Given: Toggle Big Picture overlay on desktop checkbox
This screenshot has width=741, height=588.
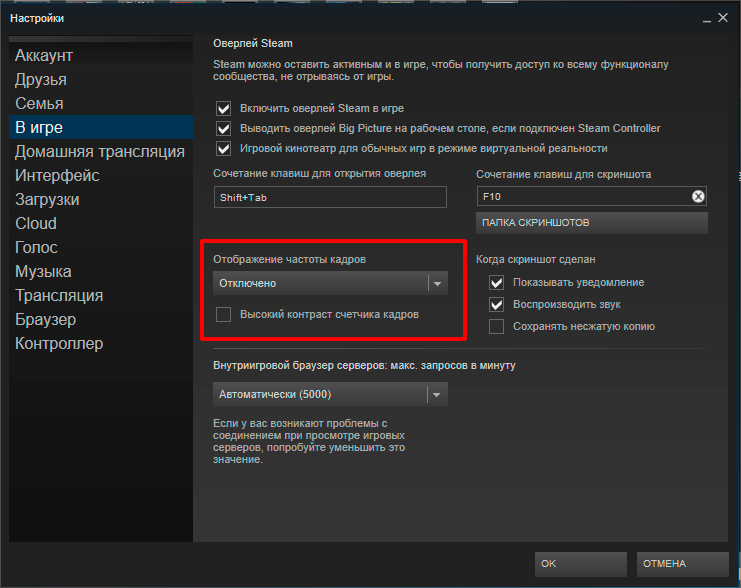Looking at the screenshot, I should (224, 129).
